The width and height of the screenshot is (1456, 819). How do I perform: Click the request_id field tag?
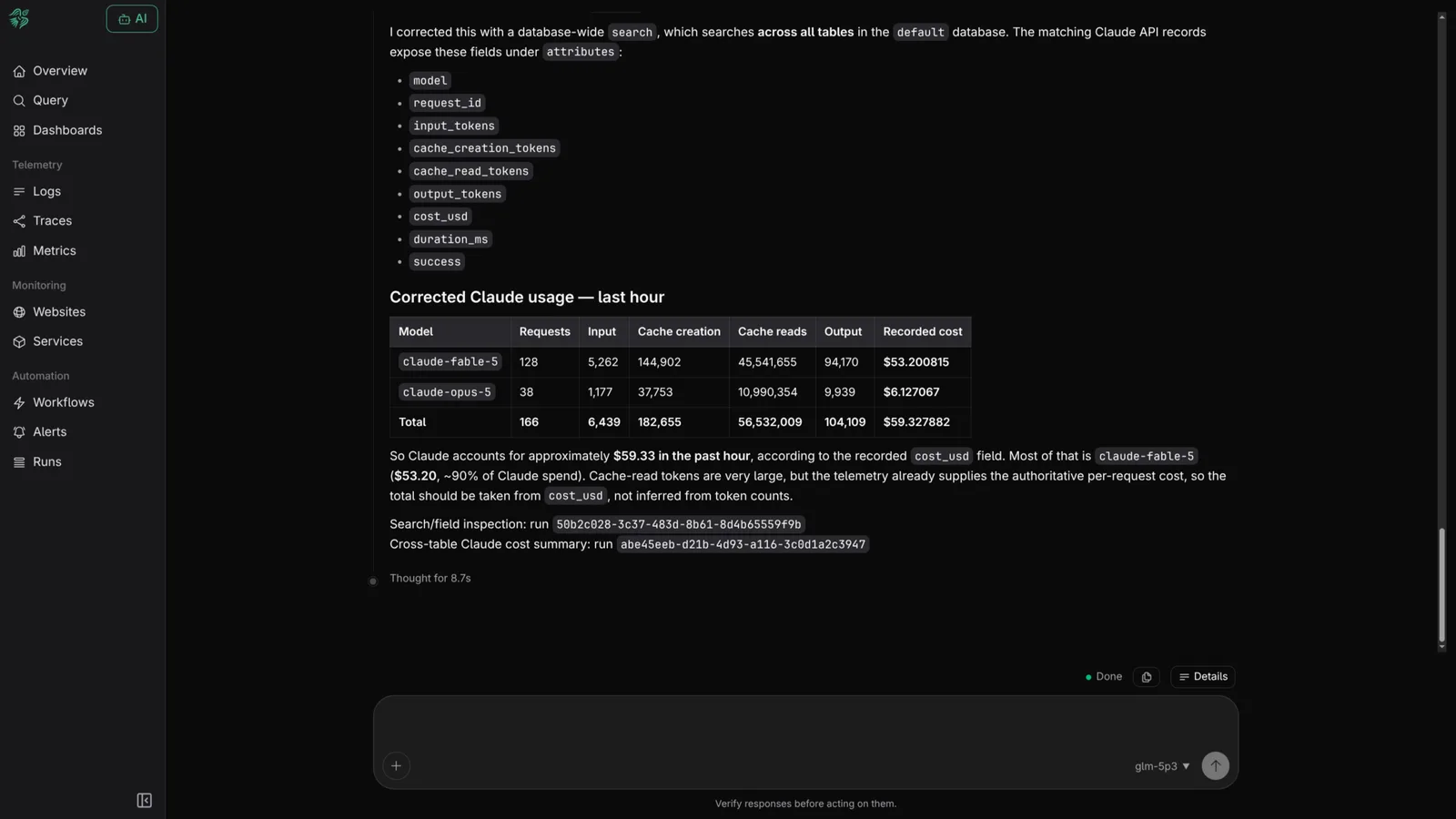pyautogui.click(x=447, y=103)
